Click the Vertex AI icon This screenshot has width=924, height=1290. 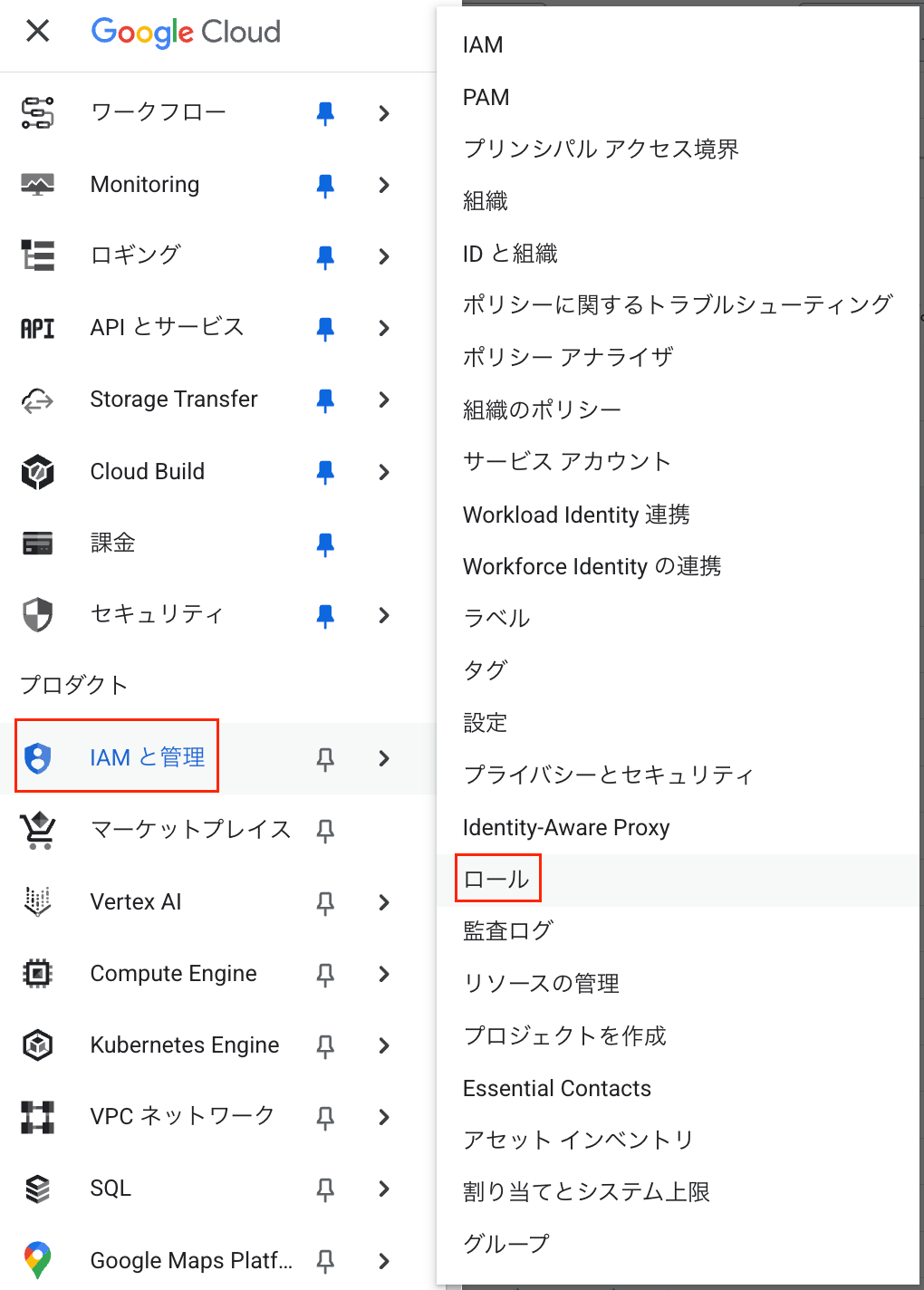click(37, 902)
